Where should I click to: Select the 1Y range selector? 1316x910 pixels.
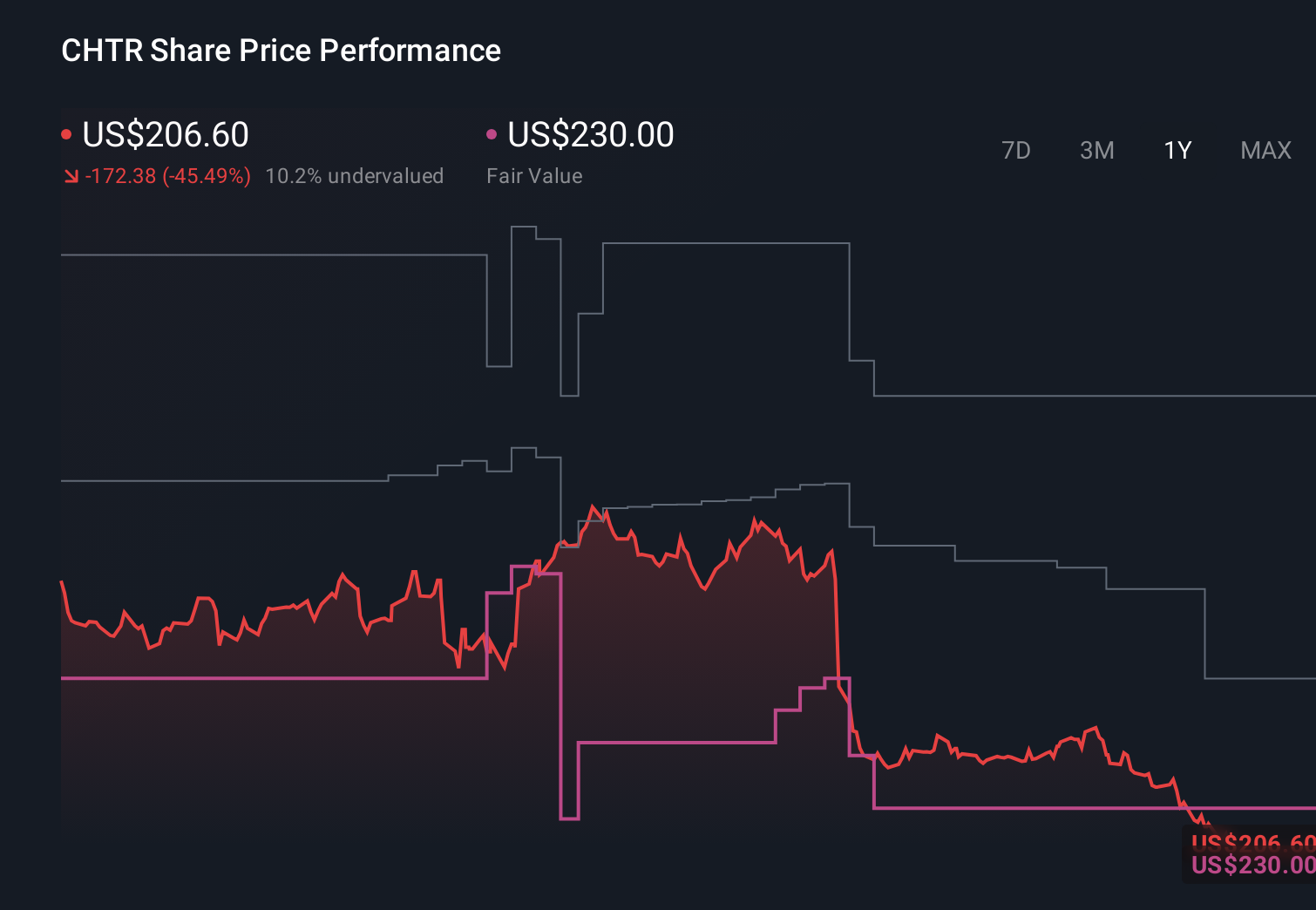1177,150
